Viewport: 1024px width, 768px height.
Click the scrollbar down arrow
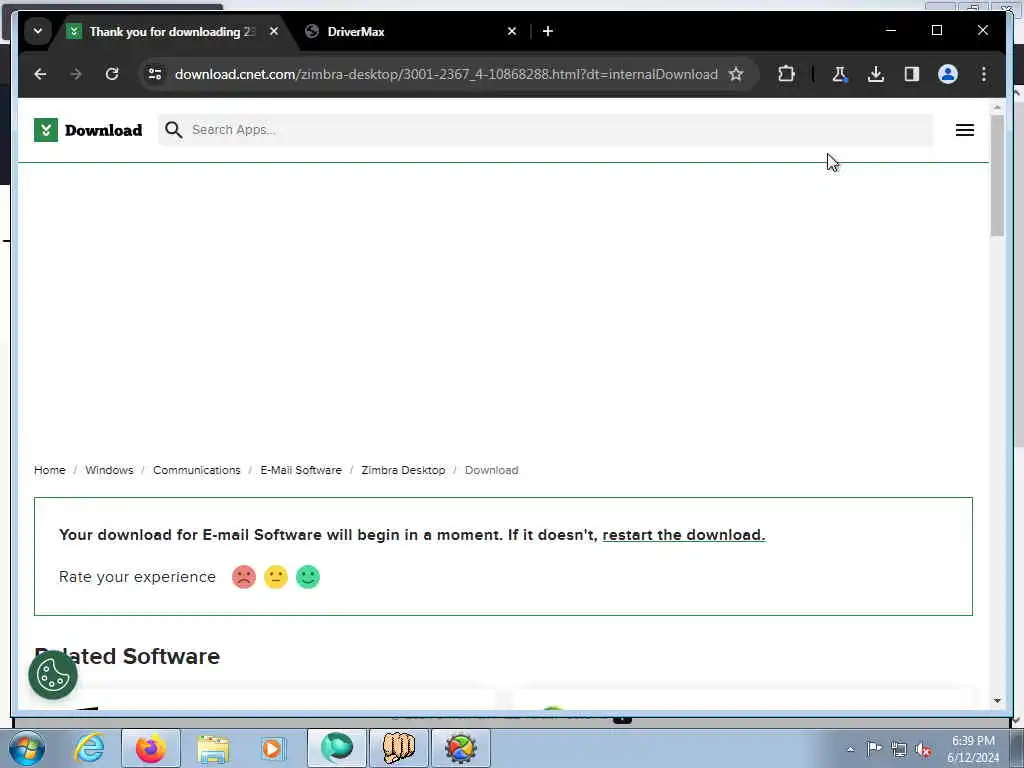[x=997, y=701]
